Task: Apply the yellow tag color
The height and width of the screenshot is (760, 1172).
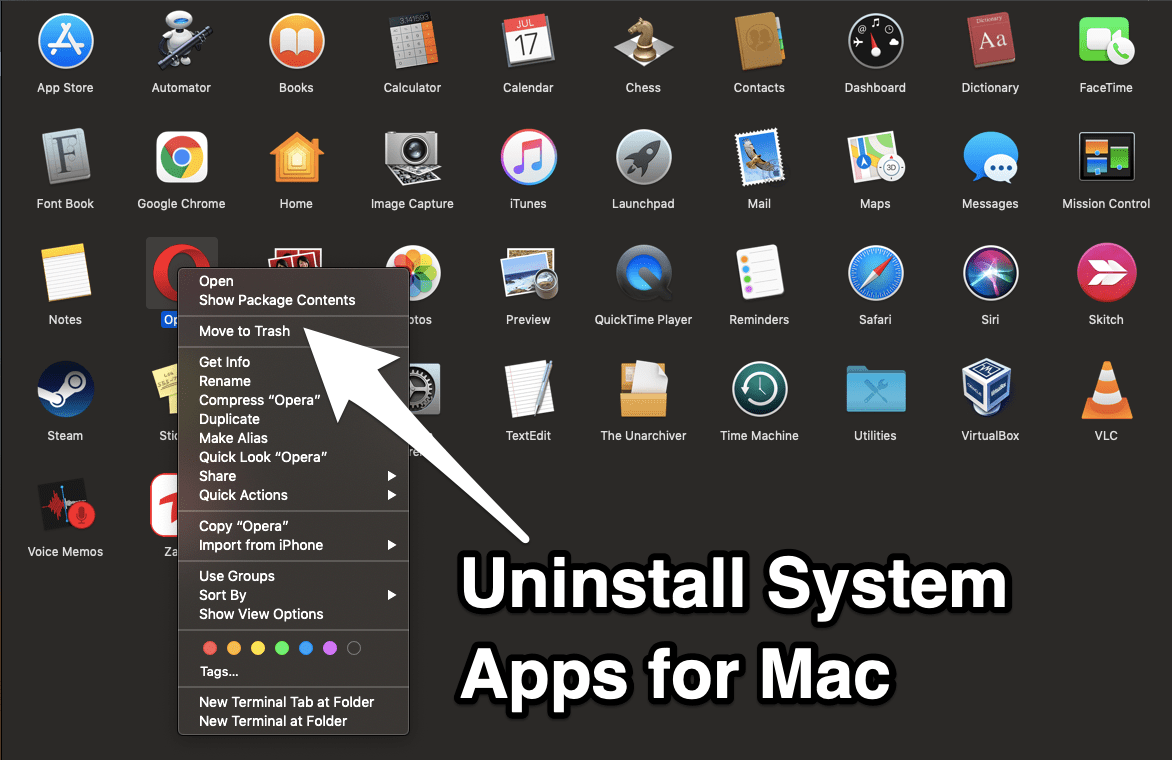Action: click(258, 648)
